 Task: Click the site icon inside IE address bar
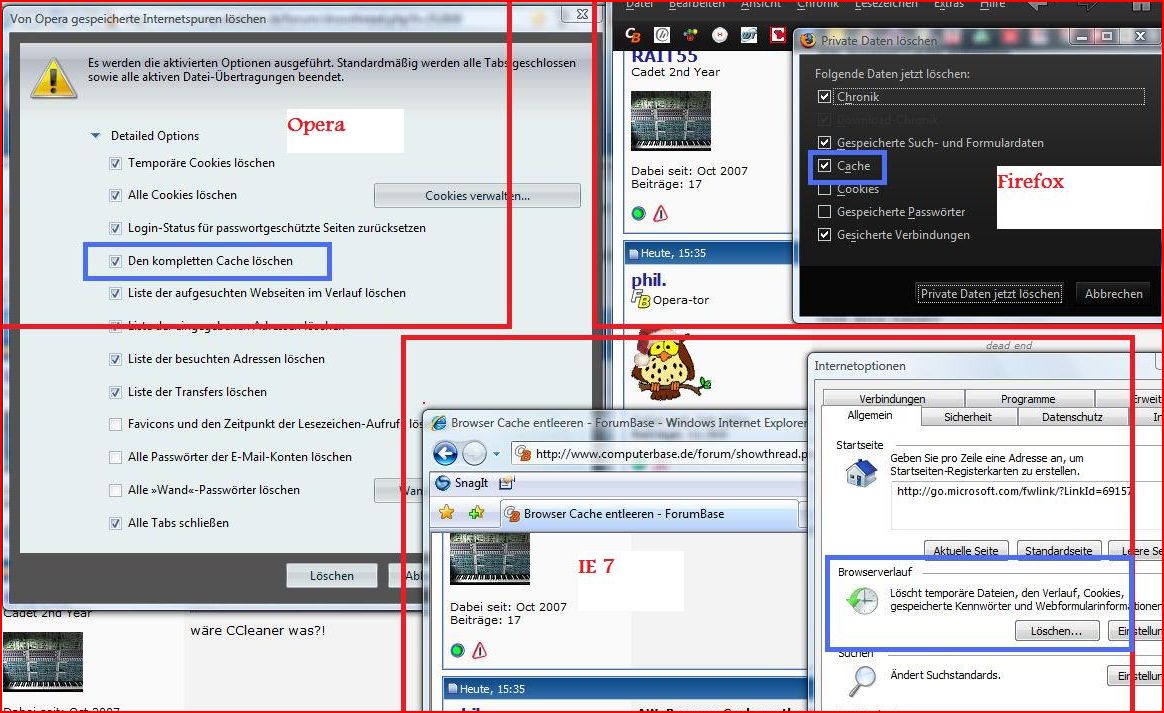pyautogui.click(x=523, y=453)
